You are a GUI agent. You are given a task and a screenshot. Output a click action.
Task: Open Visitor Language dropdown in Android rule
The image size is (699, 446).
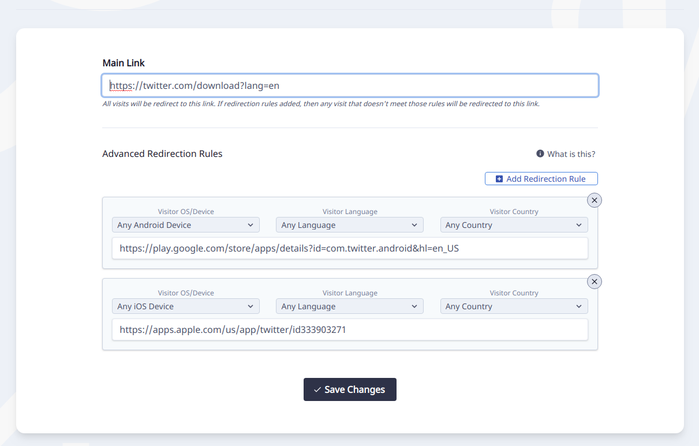(x=350, y=225)
